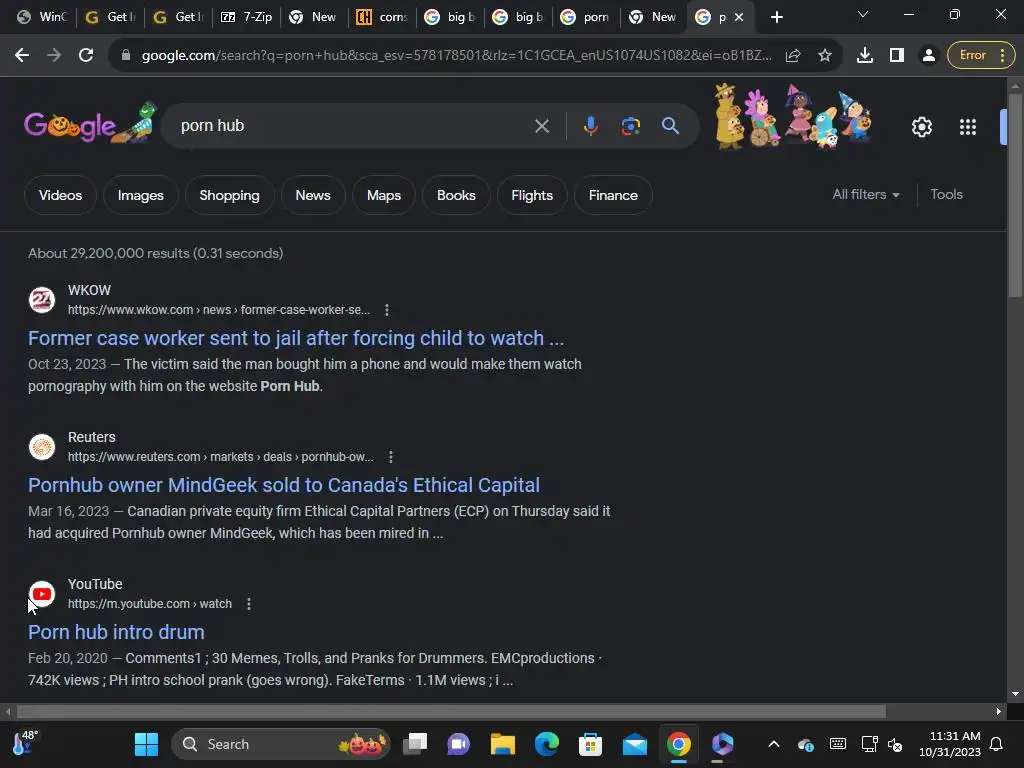Open the search Tools option
1024x768 pixels.
click(946, 195)
